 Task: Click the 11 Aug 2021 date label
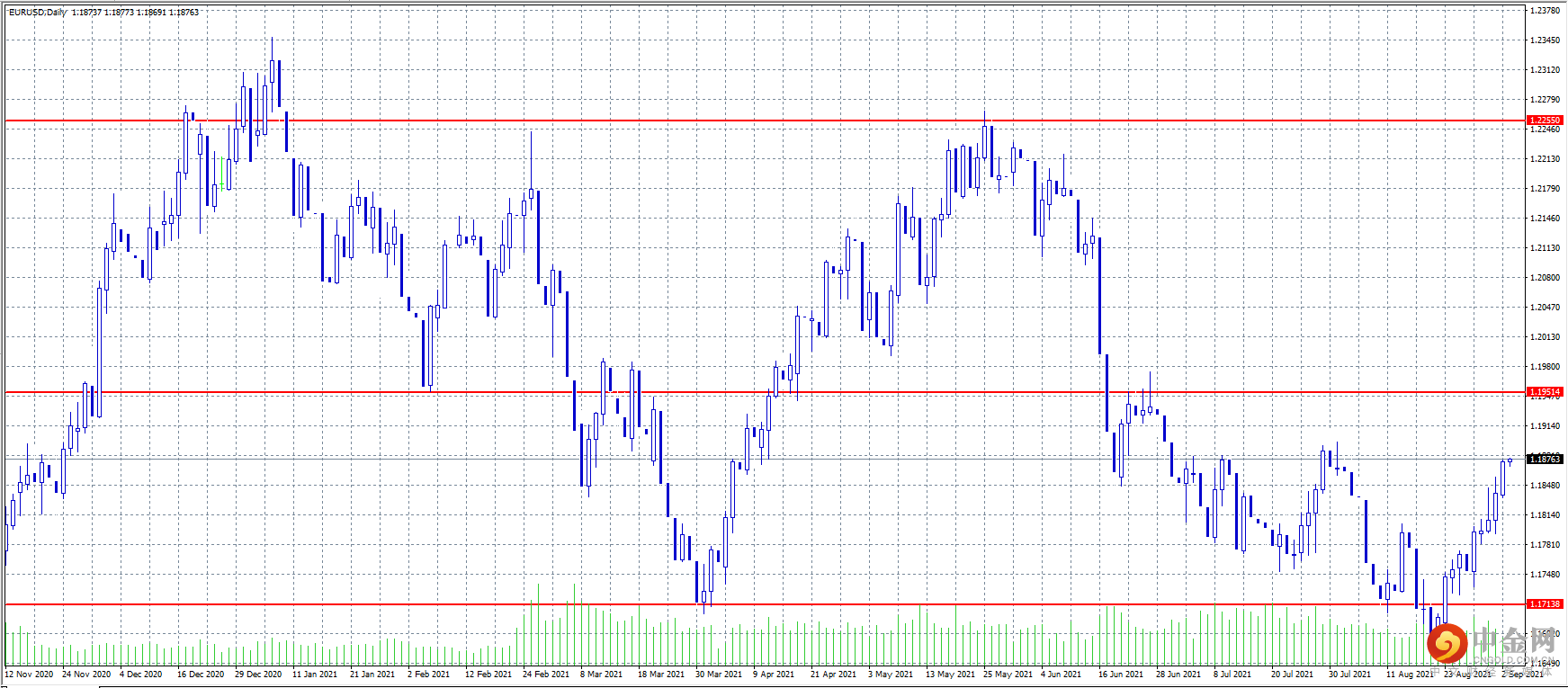[x=1411, y=675]
